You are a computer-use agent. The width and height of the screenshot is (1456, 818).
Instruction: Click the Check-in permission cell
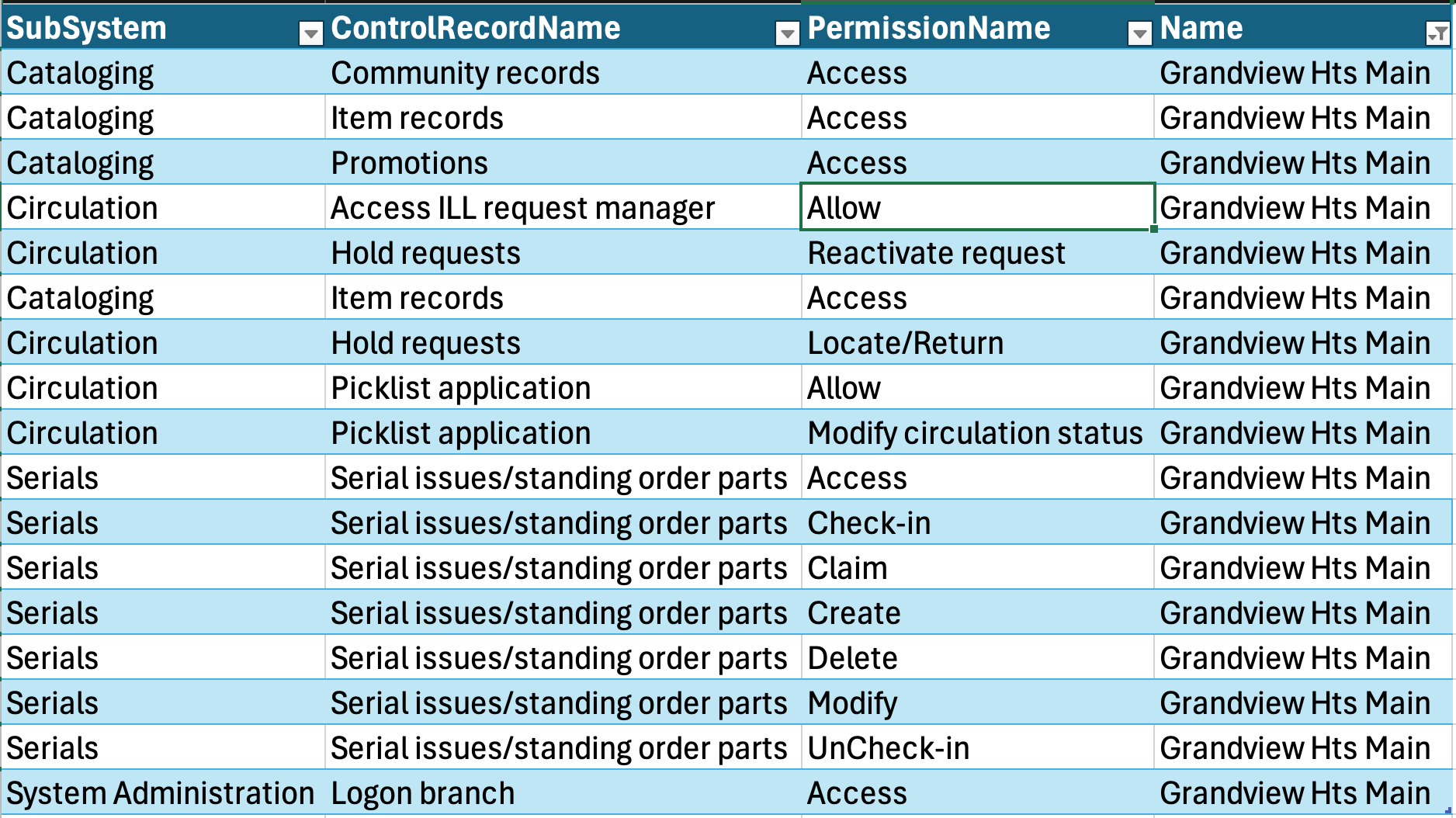978,523
